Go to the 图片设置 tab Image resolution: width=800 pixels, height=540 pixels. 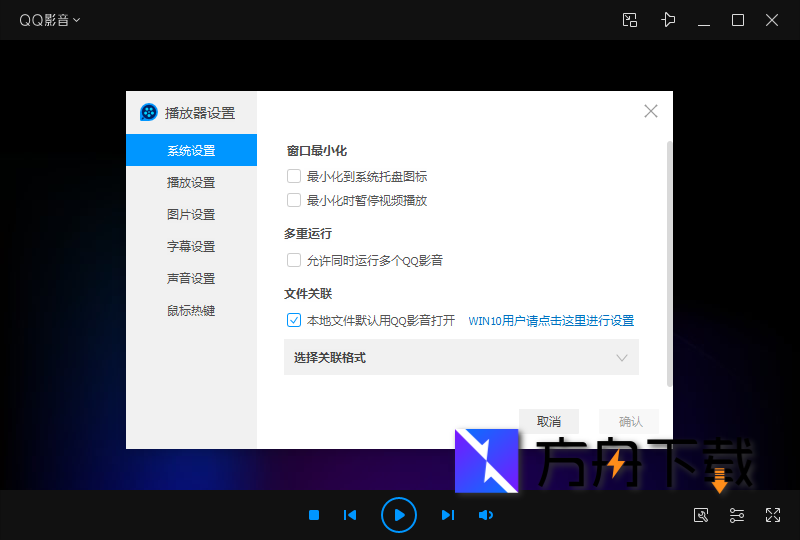coord(191,214)
